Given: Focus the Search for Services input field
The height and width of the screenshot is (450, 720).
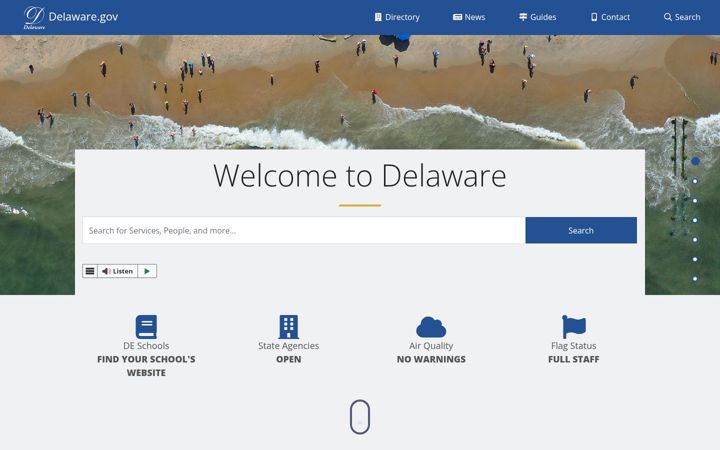Looking at the screenshot, I should point(304,230).
